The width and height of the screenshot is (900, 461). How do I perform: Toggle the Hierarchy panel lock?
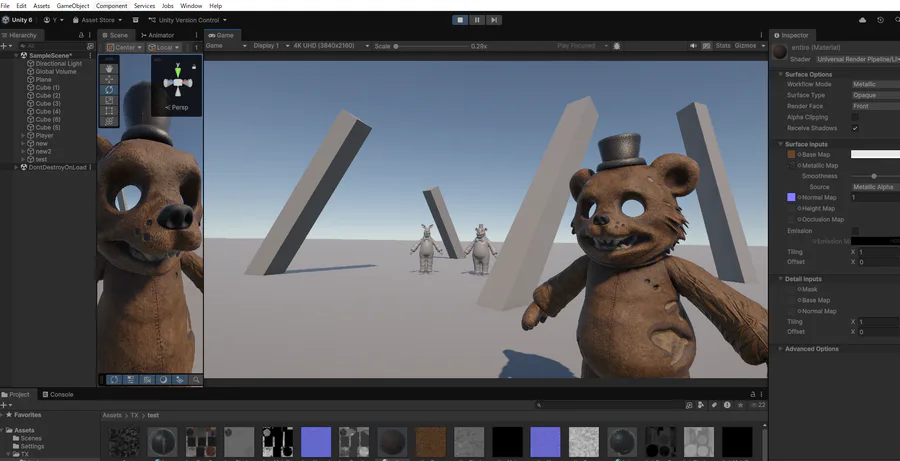coord(81,35)
